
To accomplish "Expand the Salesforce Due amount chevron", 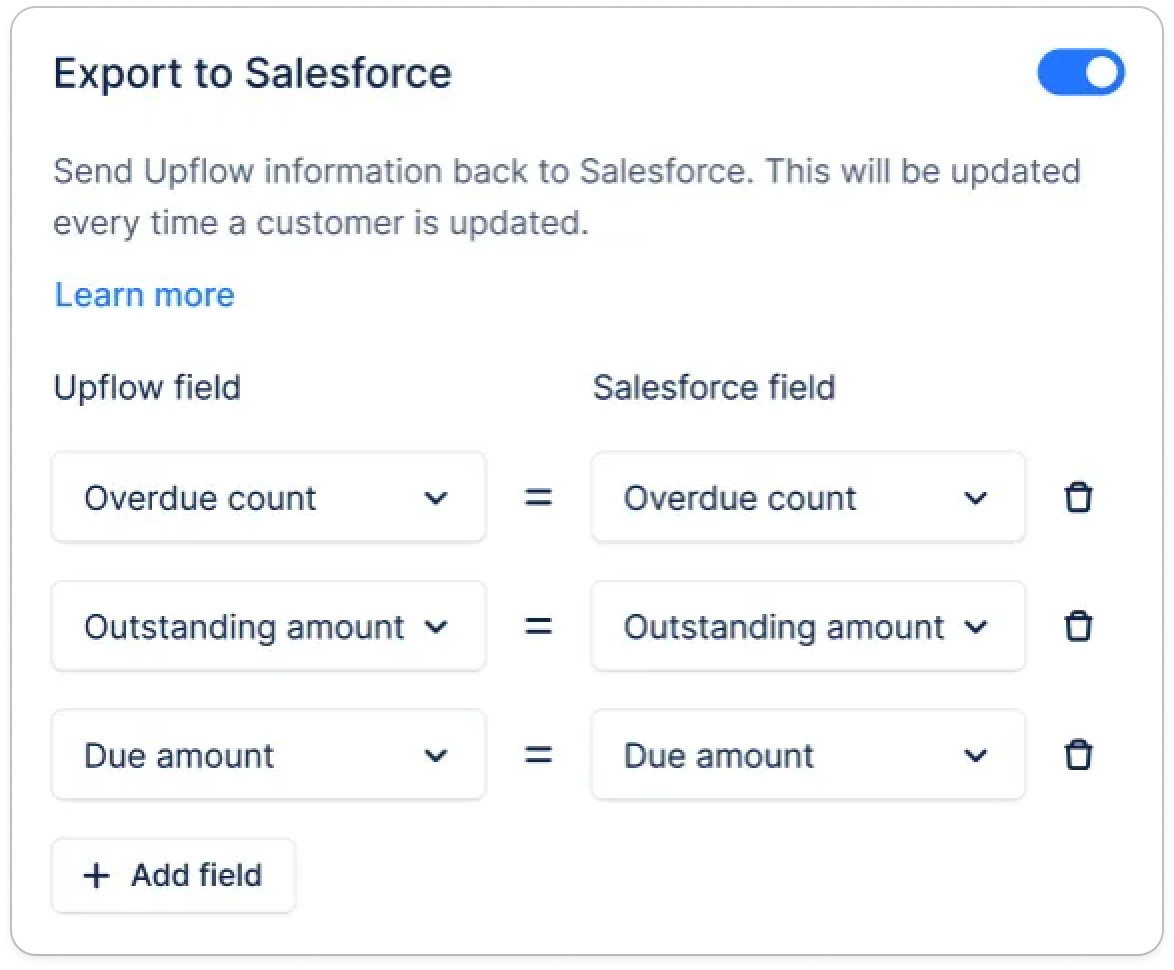I will tap(975, 755).
